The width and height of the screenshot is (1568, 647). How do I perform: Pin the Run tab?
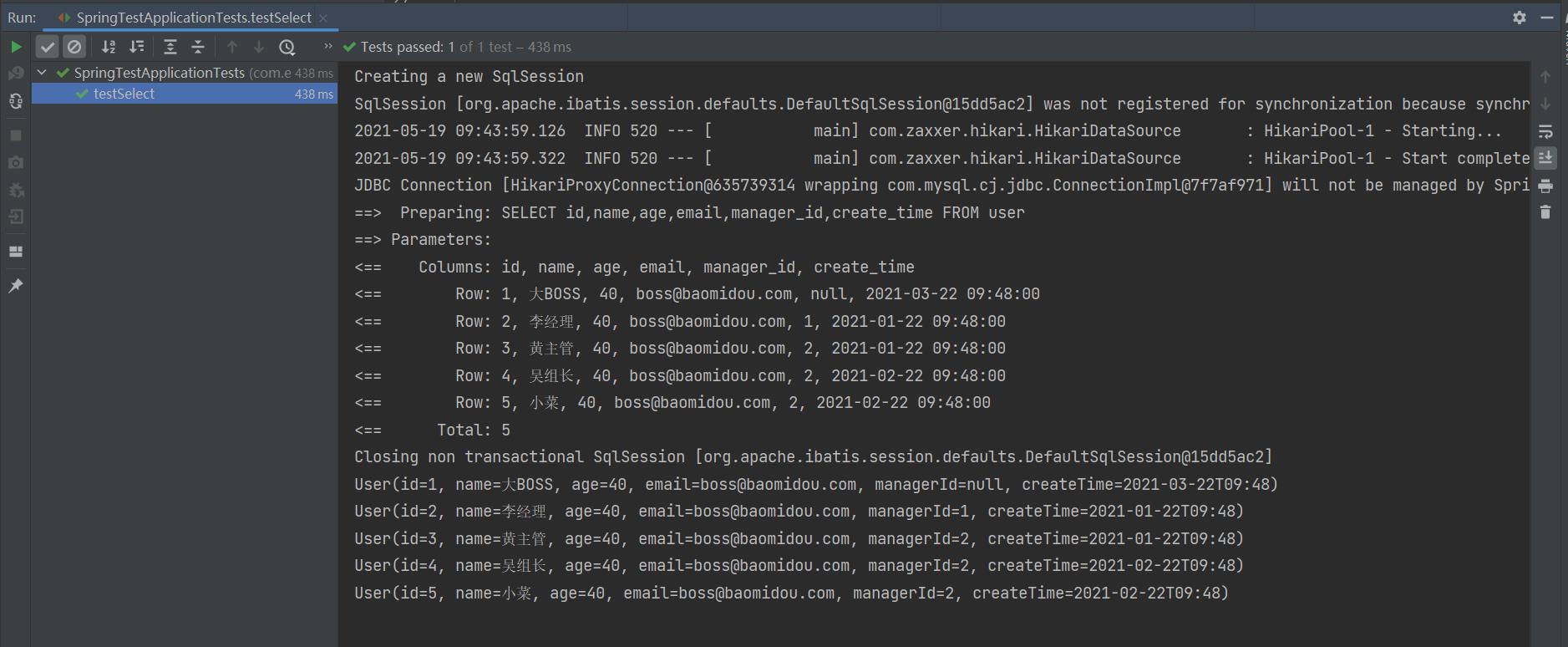(16, 286)
